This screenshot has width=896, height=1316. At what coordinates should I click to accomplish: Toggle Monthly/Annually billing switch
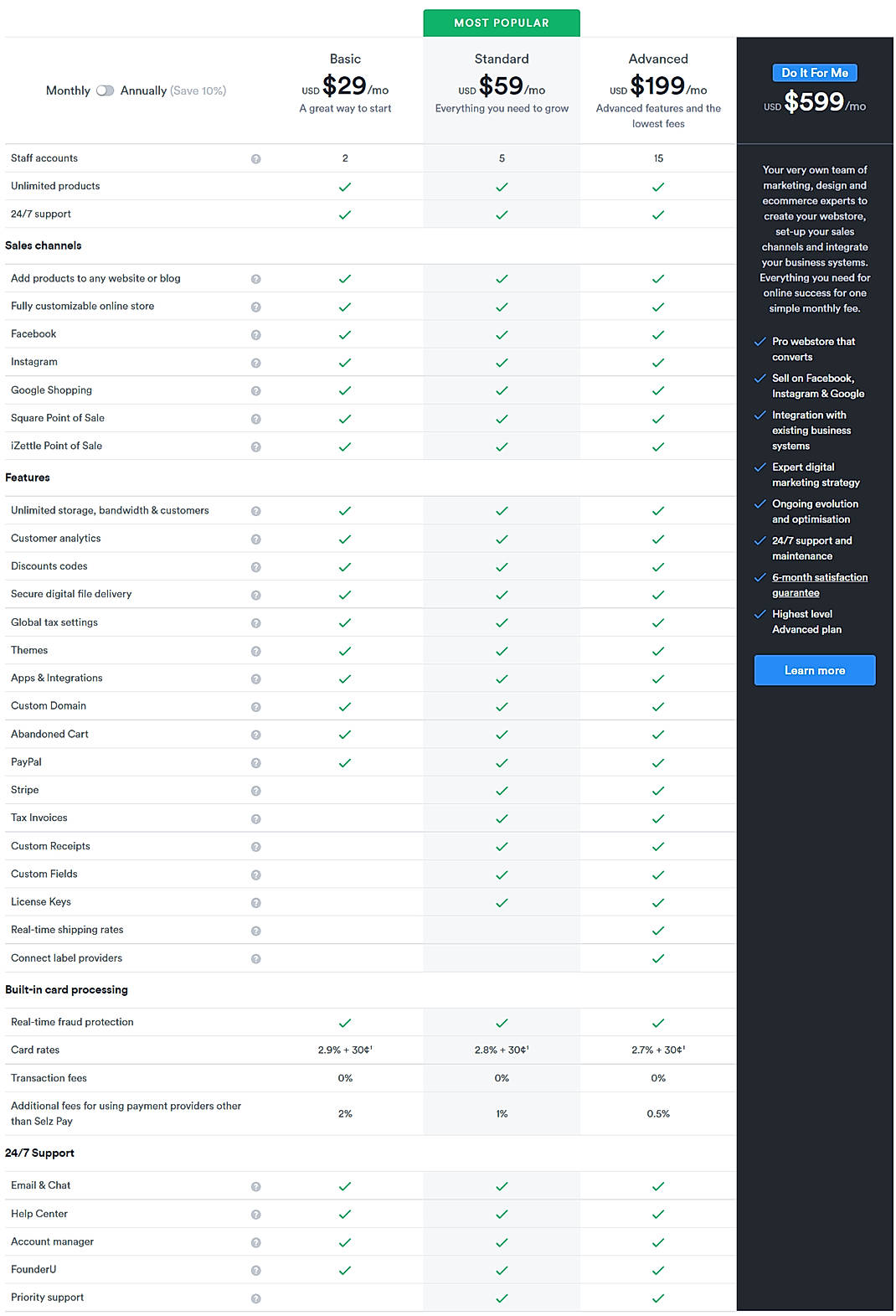tap(105, 90)
